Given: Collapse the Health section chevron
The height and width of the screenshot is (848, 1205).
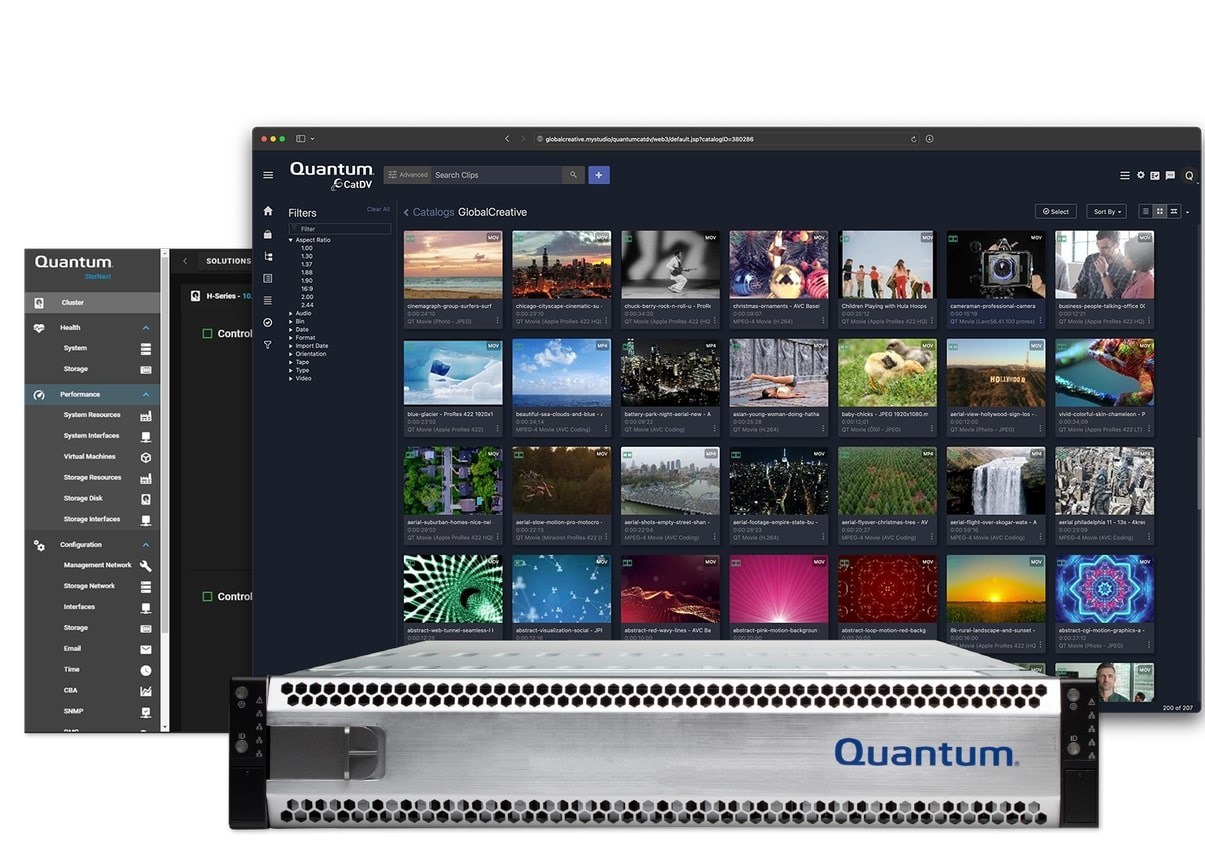Looking at the screenshot, I should pos(146,328).
